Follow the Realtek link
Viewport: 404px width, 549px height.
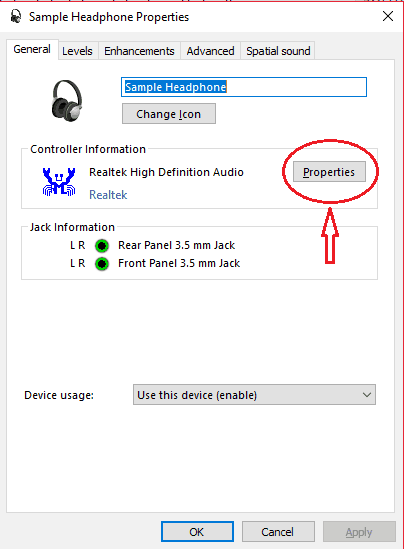pyautogui.click(x=108, y=195)
